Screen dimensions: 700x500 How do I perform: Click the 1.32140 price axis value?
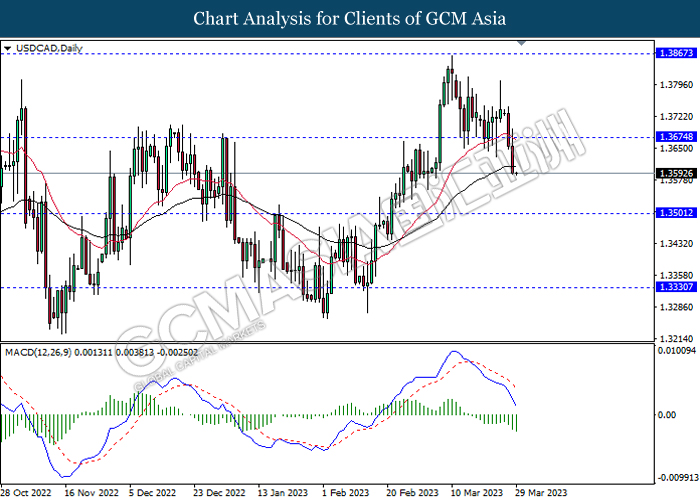(676, 338)
